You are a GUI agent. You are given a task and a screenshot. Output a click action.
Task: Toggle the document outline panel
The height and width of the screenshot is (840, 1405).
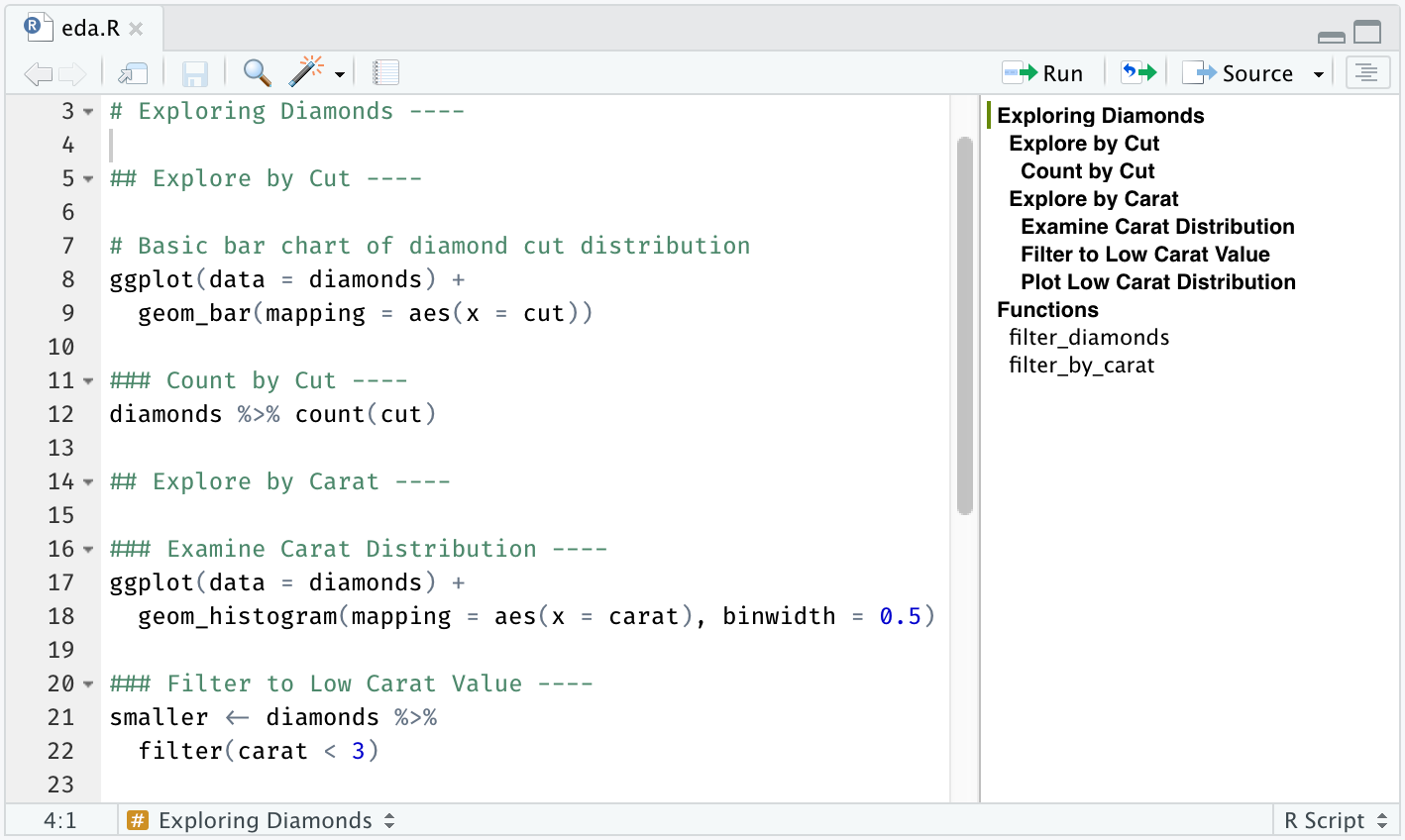(1367, 71)
